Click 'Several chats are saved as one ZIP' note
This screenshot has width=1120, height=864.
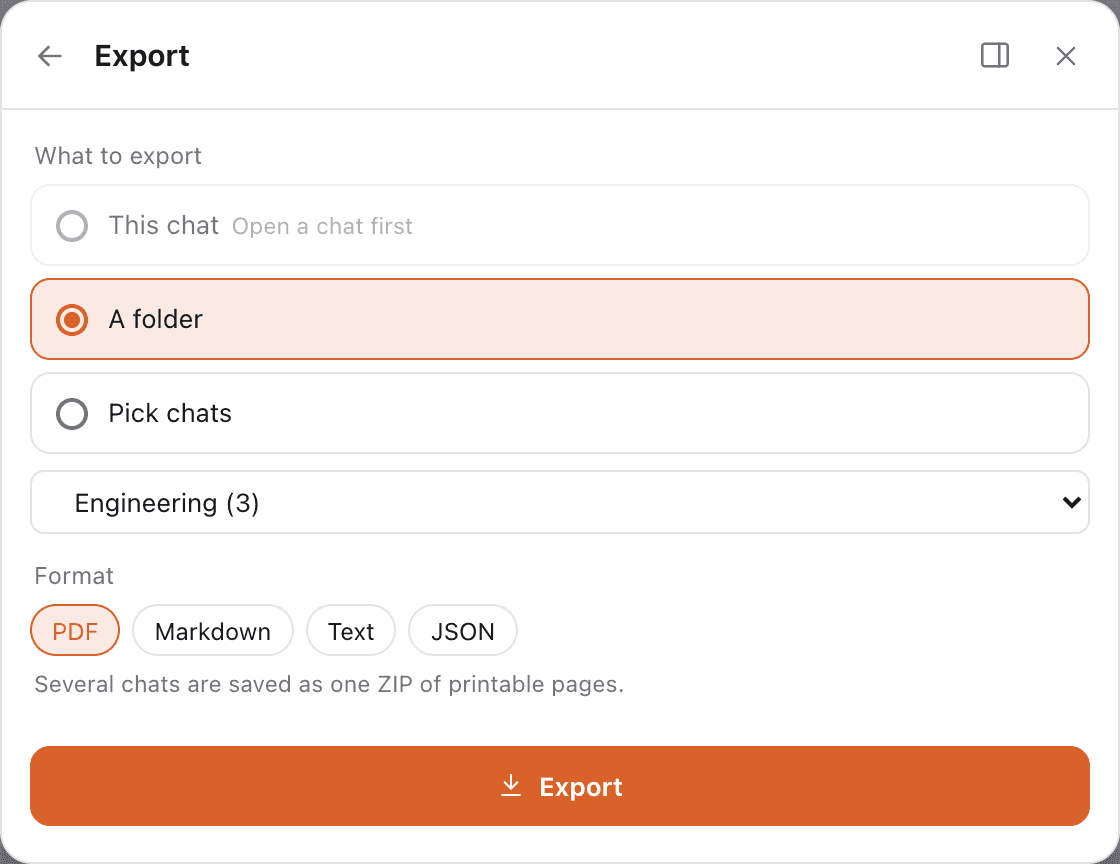pyautogui.click(x=329, y=684)
